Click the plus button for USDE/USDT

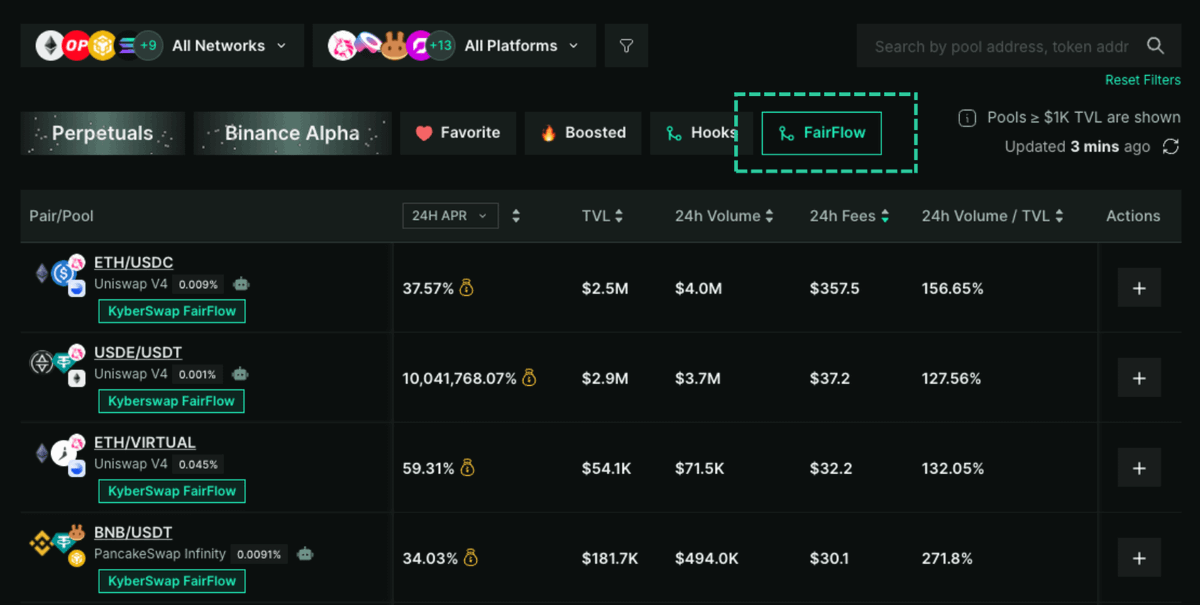1139,378
